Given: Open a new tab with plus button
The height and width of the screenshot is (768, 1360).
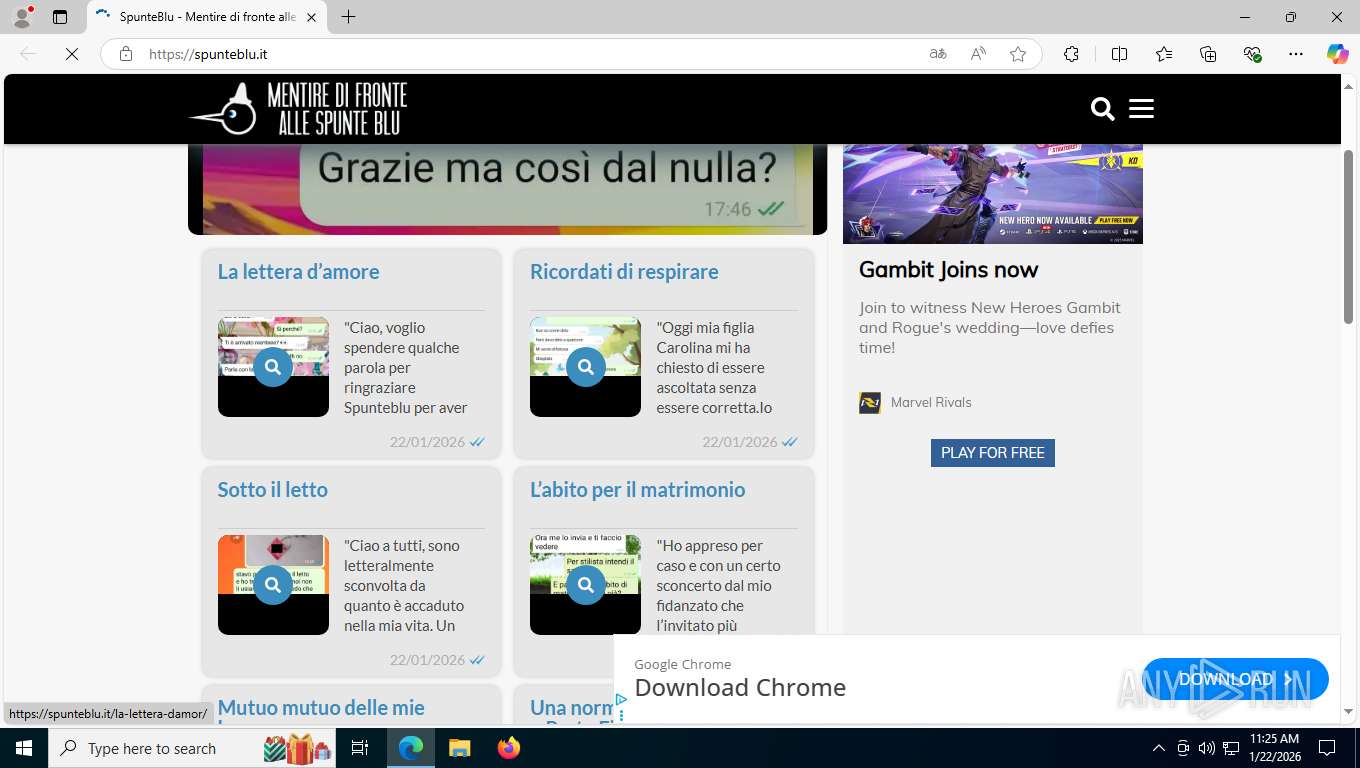Looking at the screenshot, I should pos(348,17).
